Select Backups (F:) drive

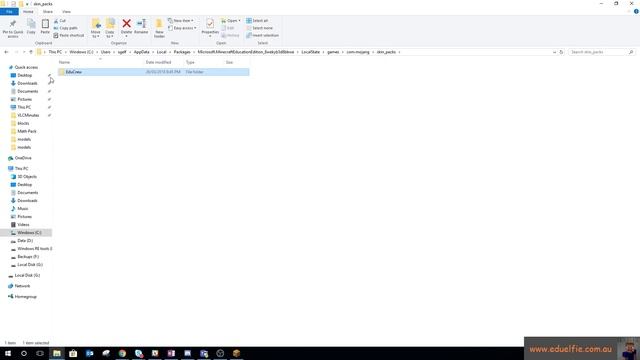click(x=28, y=257)
